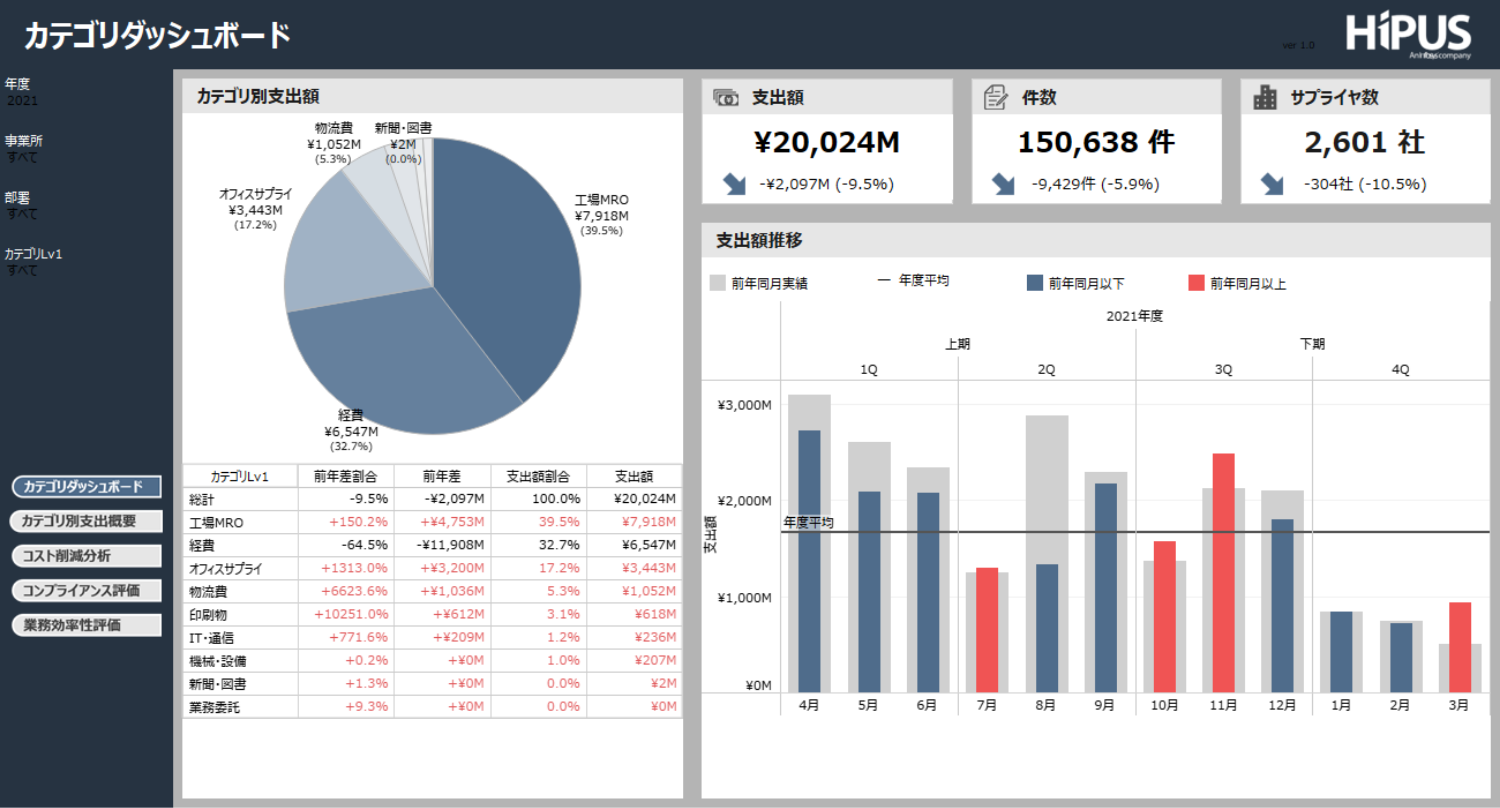
Task: Open 業務効率性評価 view
Action: (86, 625)
